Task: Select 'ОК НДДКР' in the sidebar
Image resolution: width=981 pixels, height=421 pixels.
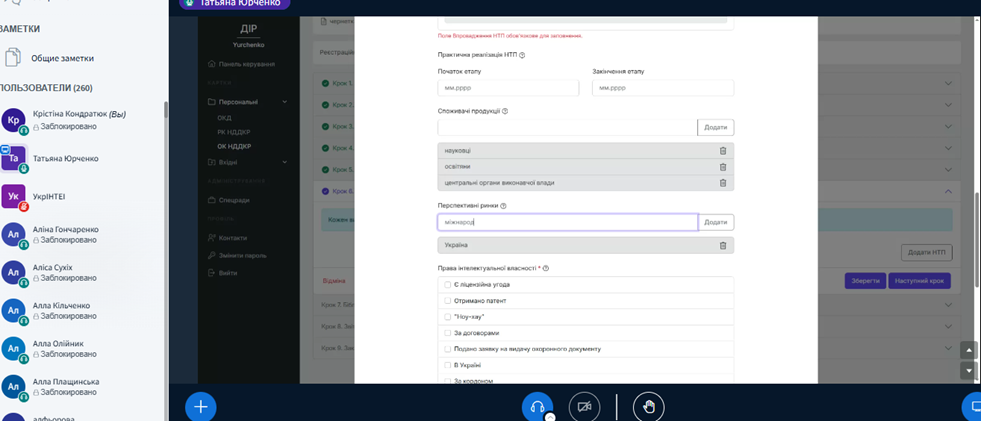Action: pyautogui.click(x=234, y=146)
